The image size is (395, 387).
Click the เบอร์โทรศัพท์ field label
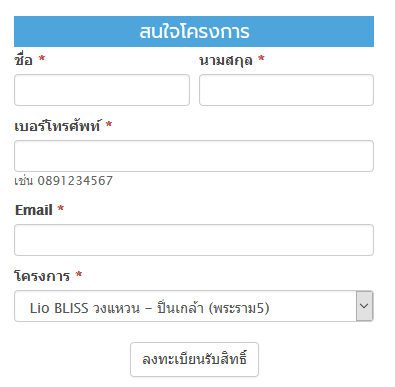[57, 126]
